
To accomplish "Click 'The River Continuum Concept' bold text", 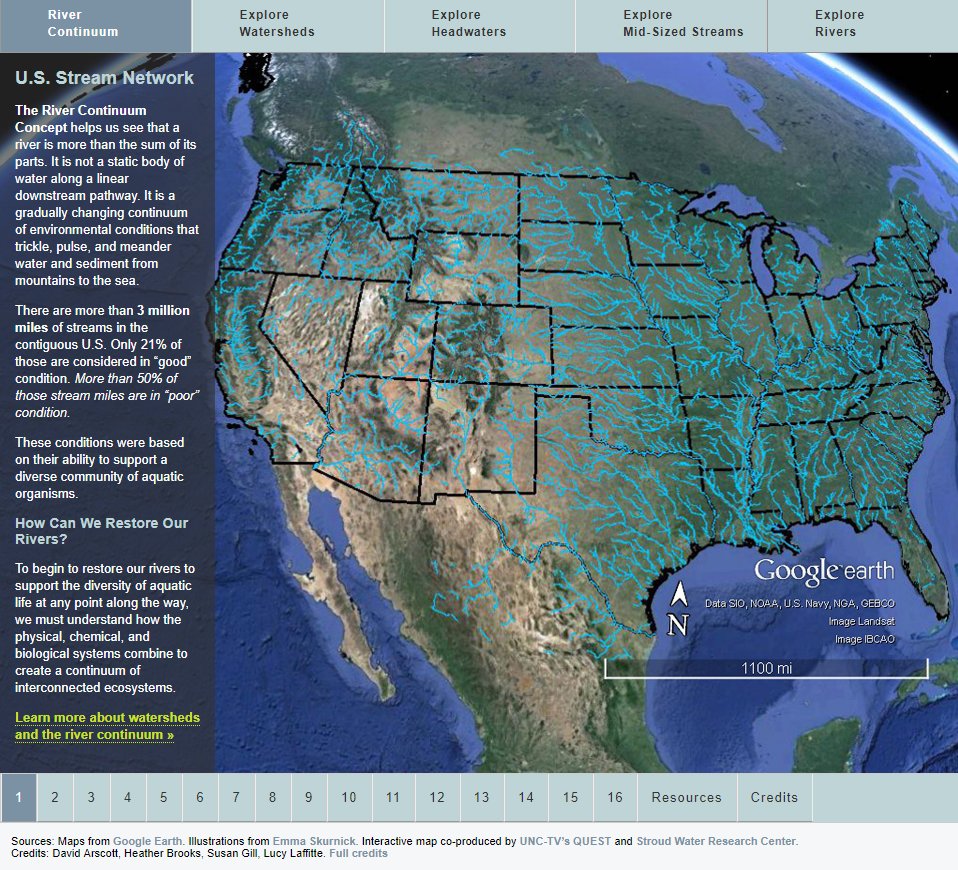I will tap(81, 119).
